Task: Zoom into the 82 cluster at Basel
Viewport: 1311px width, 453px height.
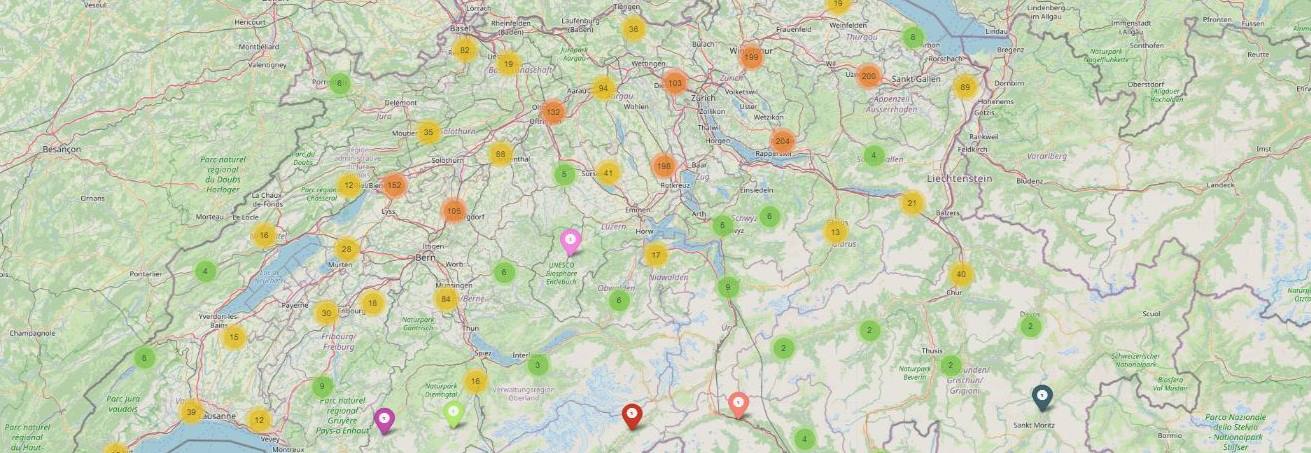Action: click(x=464, y=50)
